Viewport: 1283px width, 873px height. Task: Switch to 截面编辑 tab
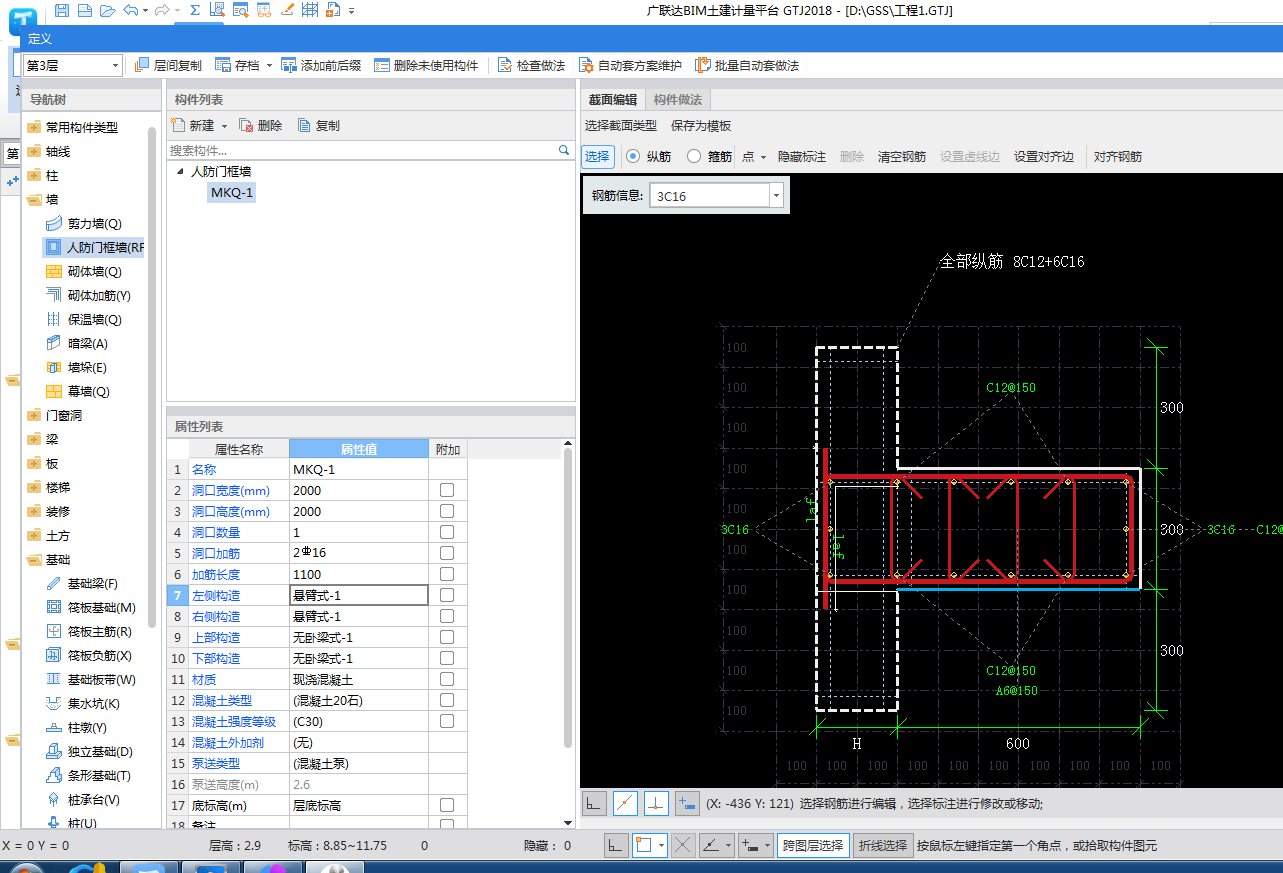click(612, 99)
